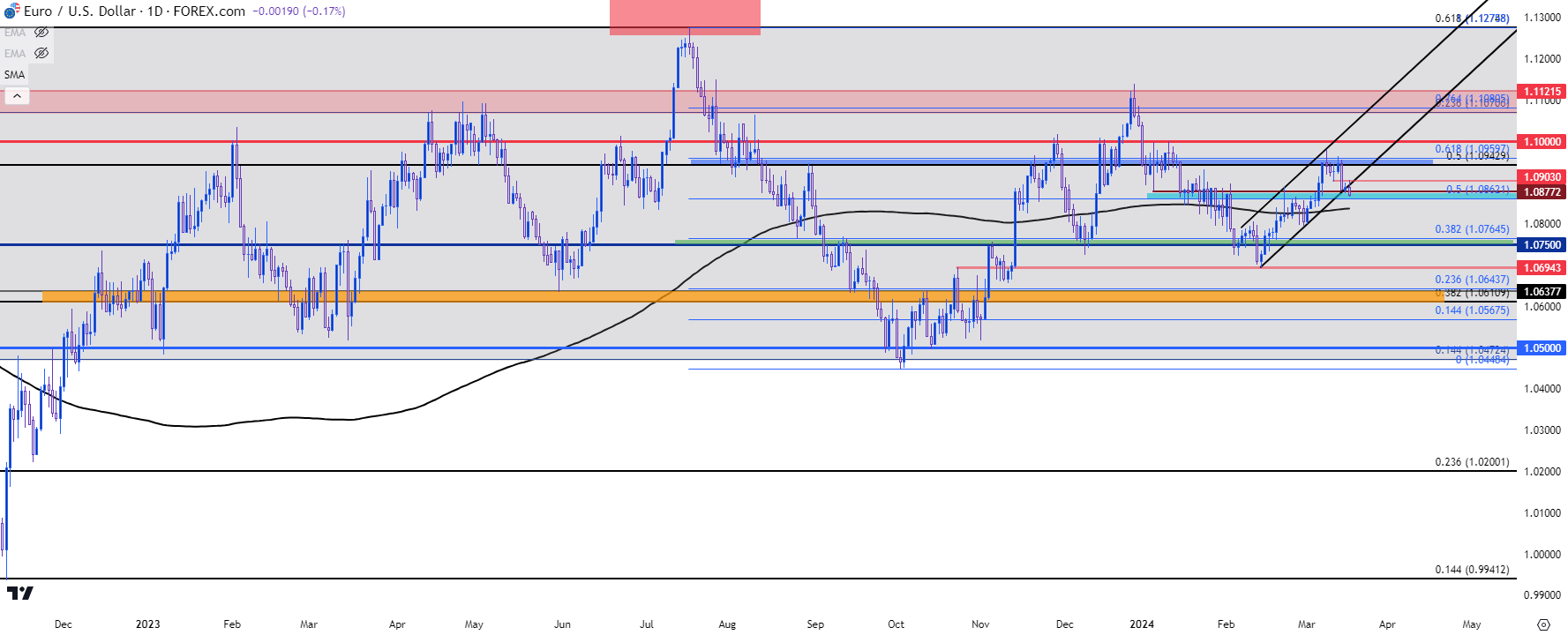Click the 1.09030 price label
Screen dimensions: 1568x635
(x=1541, y=177)
